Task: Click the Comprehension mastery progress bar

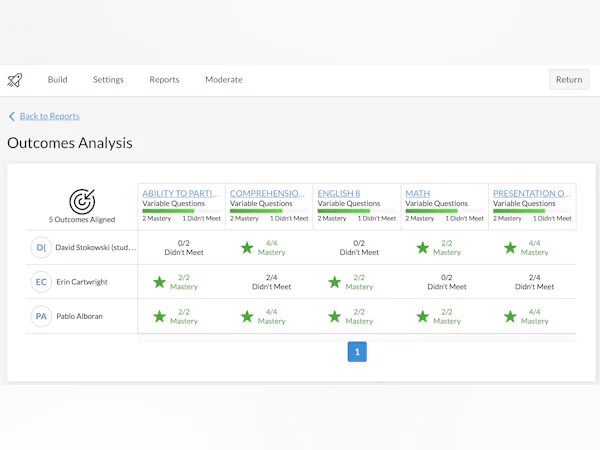Action: point(269,211)
